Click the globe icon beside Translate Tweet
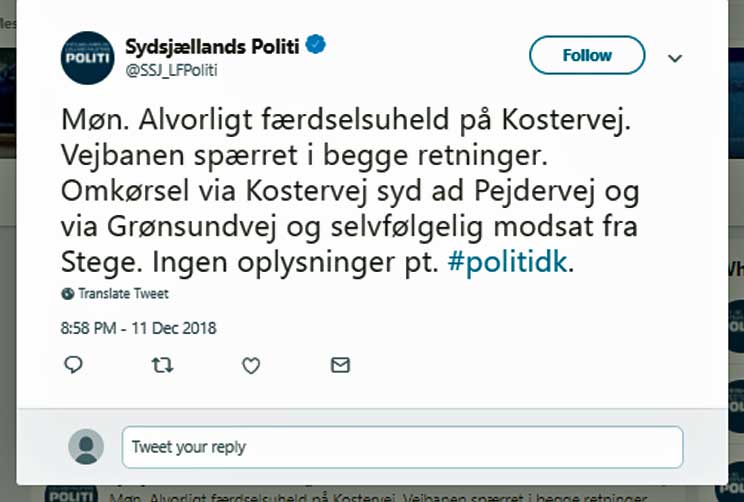 (67, 294)
